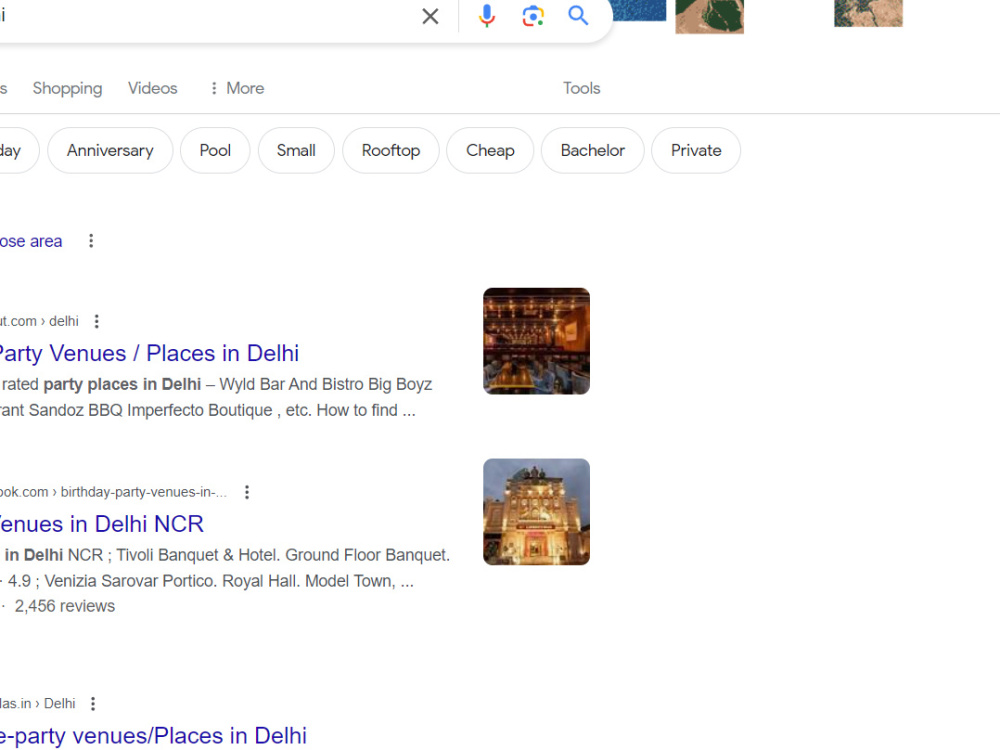Viewport: 1000px width, 750px height.
Task: Select the Rooftop filter chip
Action: 390,151
